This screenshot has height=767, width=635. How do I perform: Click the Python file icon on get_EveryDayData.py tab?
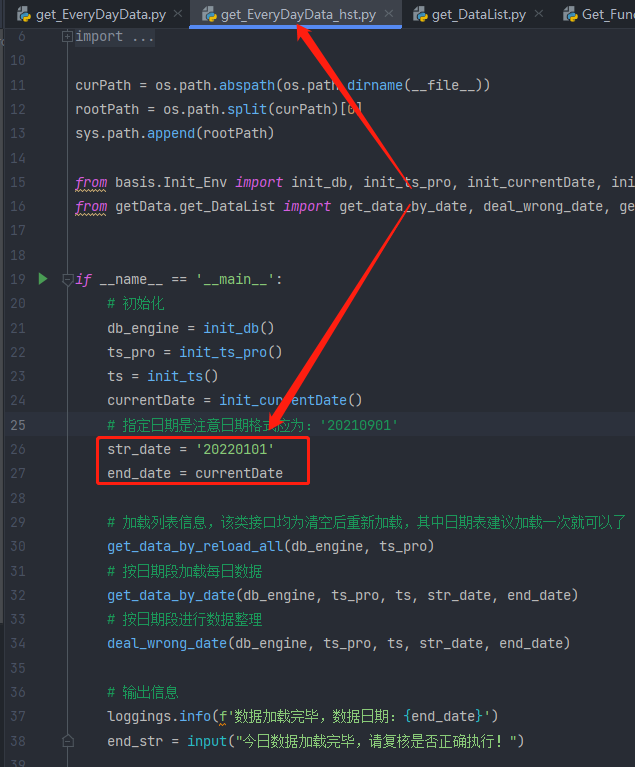pos(22,14)
